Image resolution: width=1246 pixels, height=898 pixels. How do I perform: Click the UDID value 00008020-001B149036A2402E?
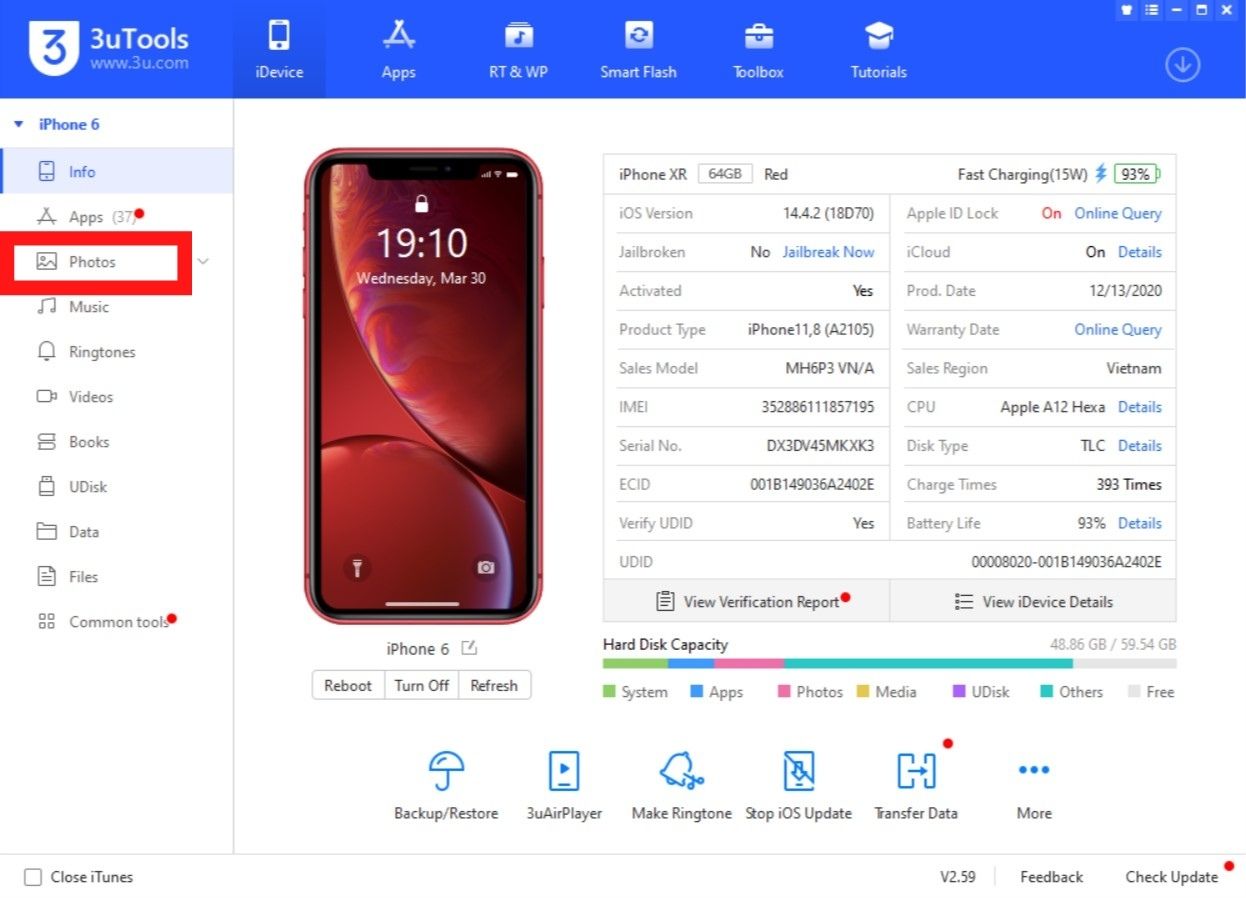1067,562
